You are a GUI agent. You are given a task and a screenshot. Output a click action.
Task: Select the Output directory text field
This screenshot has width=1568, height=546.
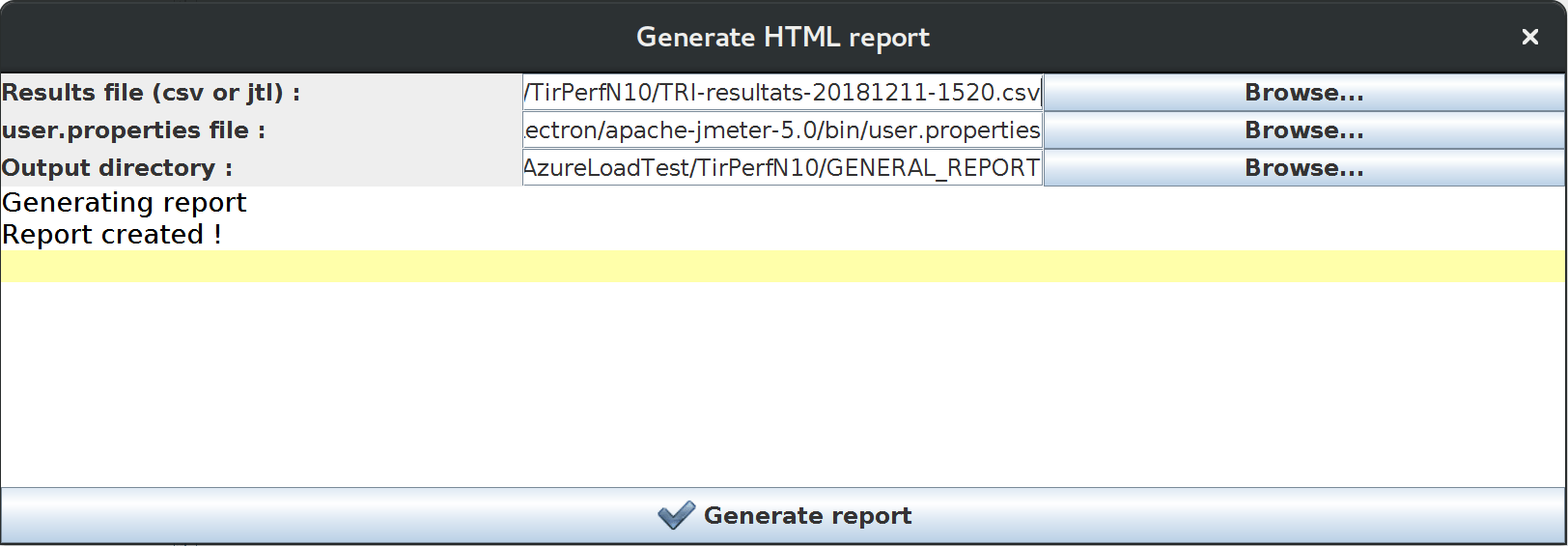[782, 168]
